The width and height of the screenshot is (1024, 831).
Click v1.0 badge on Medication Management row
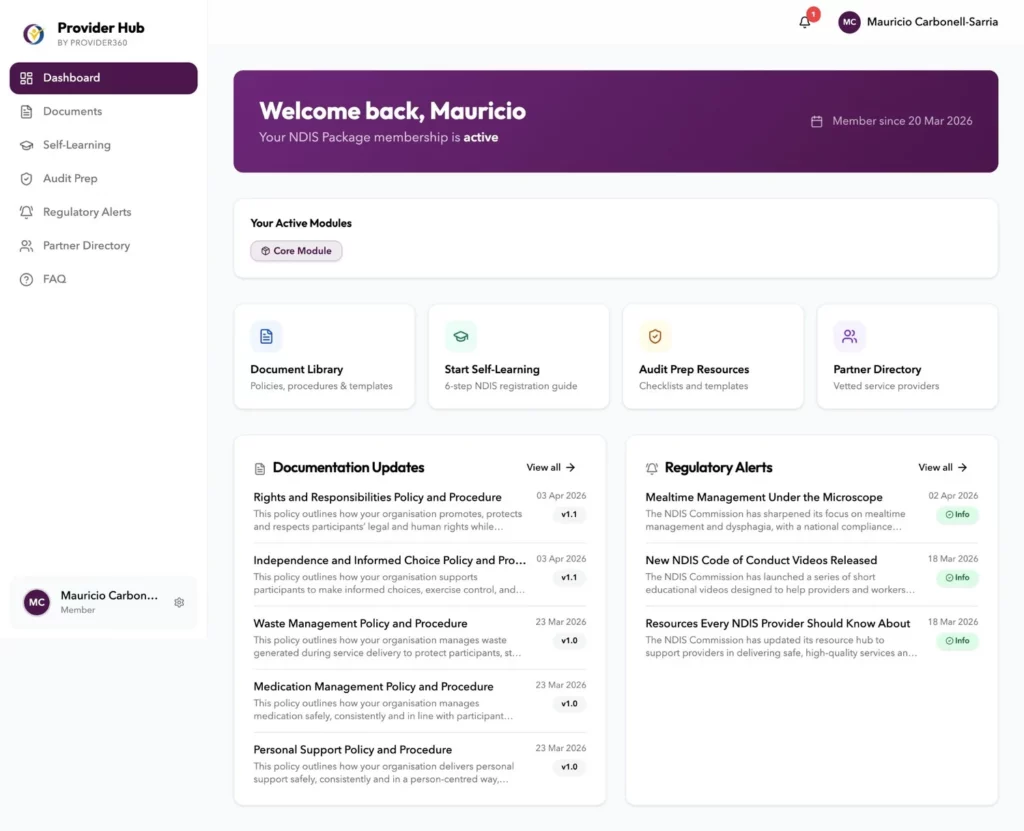coord(569,704)
